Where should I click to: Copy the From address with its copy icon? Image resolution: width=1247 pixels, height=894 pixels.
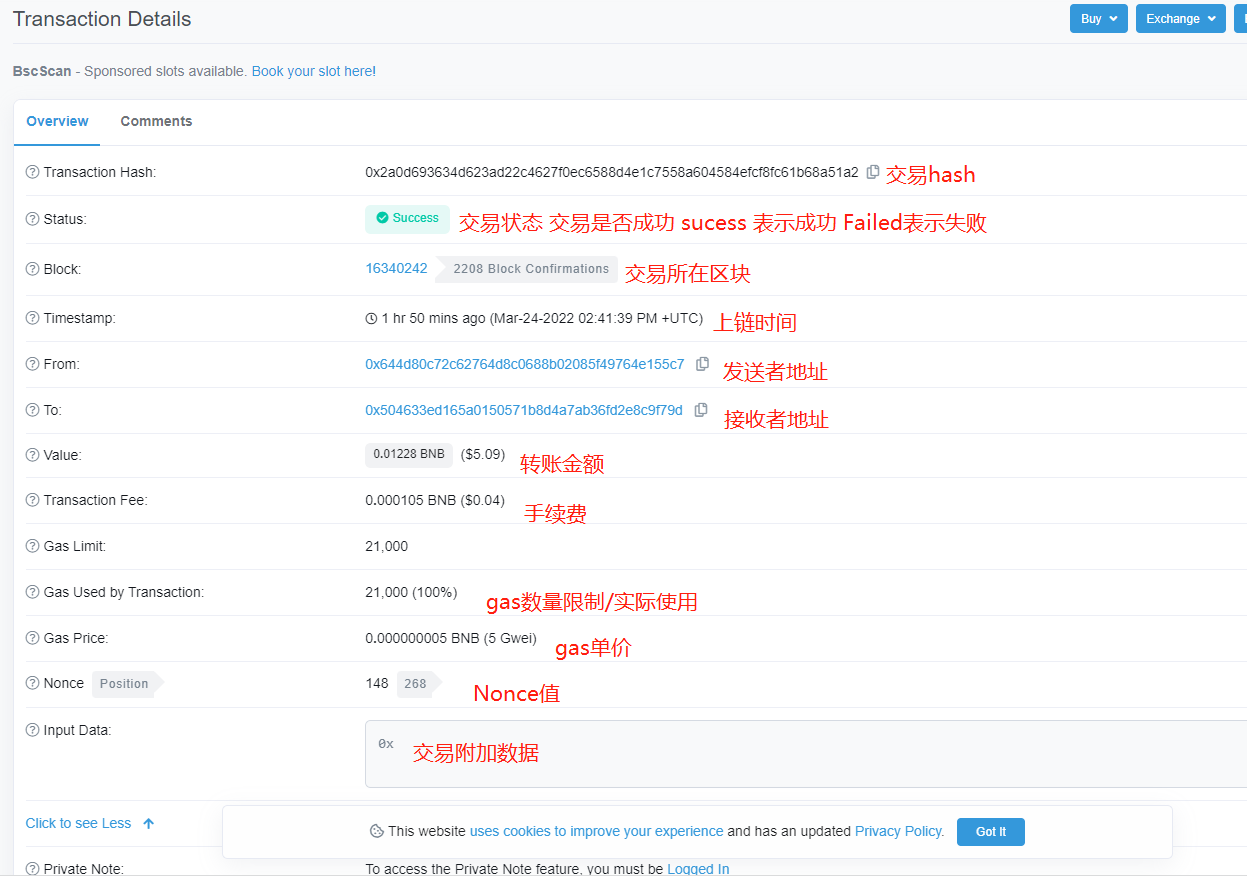(x=702, y=364)
